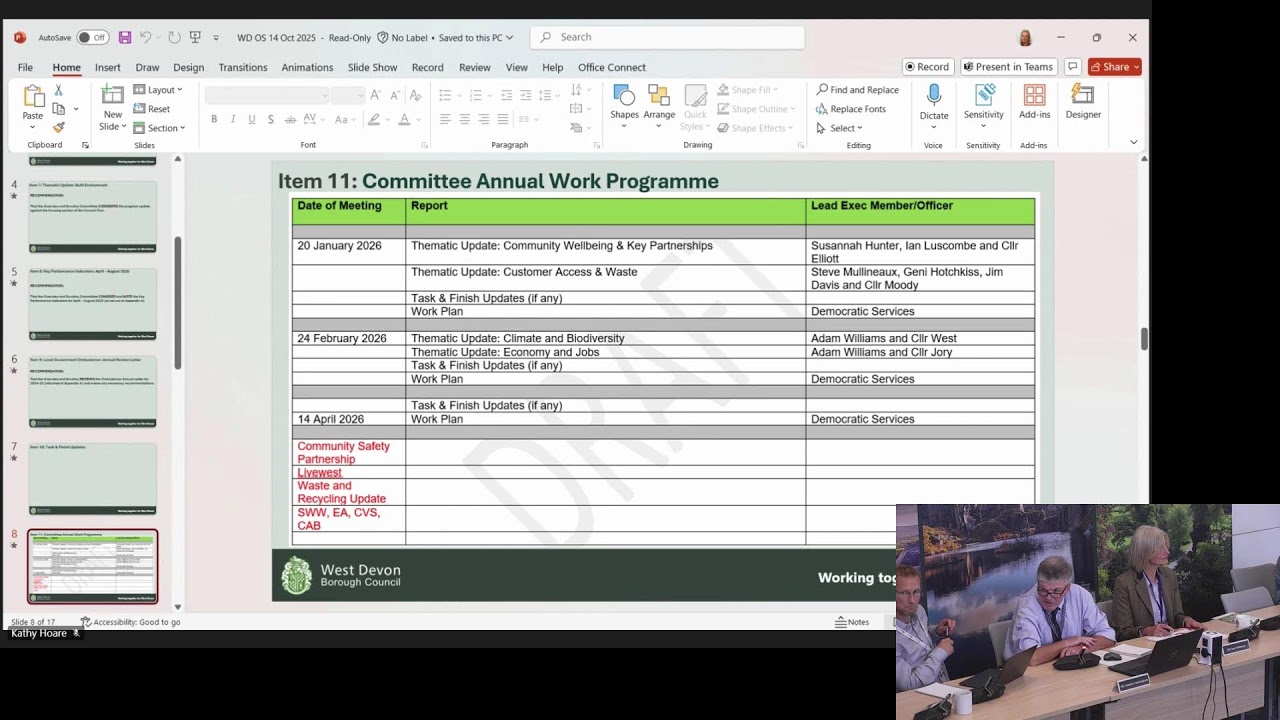Click Decrease Font Size icon
This screenshot has height=720, width=1280.
click(x=393, y=95)
